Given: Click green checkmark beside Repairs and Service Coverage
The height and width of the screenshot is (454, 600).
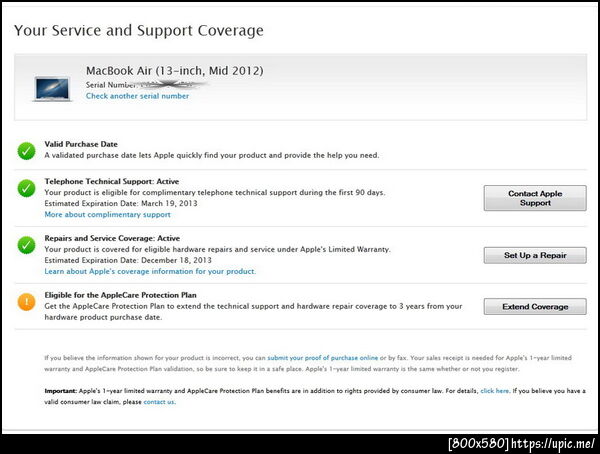Looking at the screenshot, I should [x=26, y=245].
